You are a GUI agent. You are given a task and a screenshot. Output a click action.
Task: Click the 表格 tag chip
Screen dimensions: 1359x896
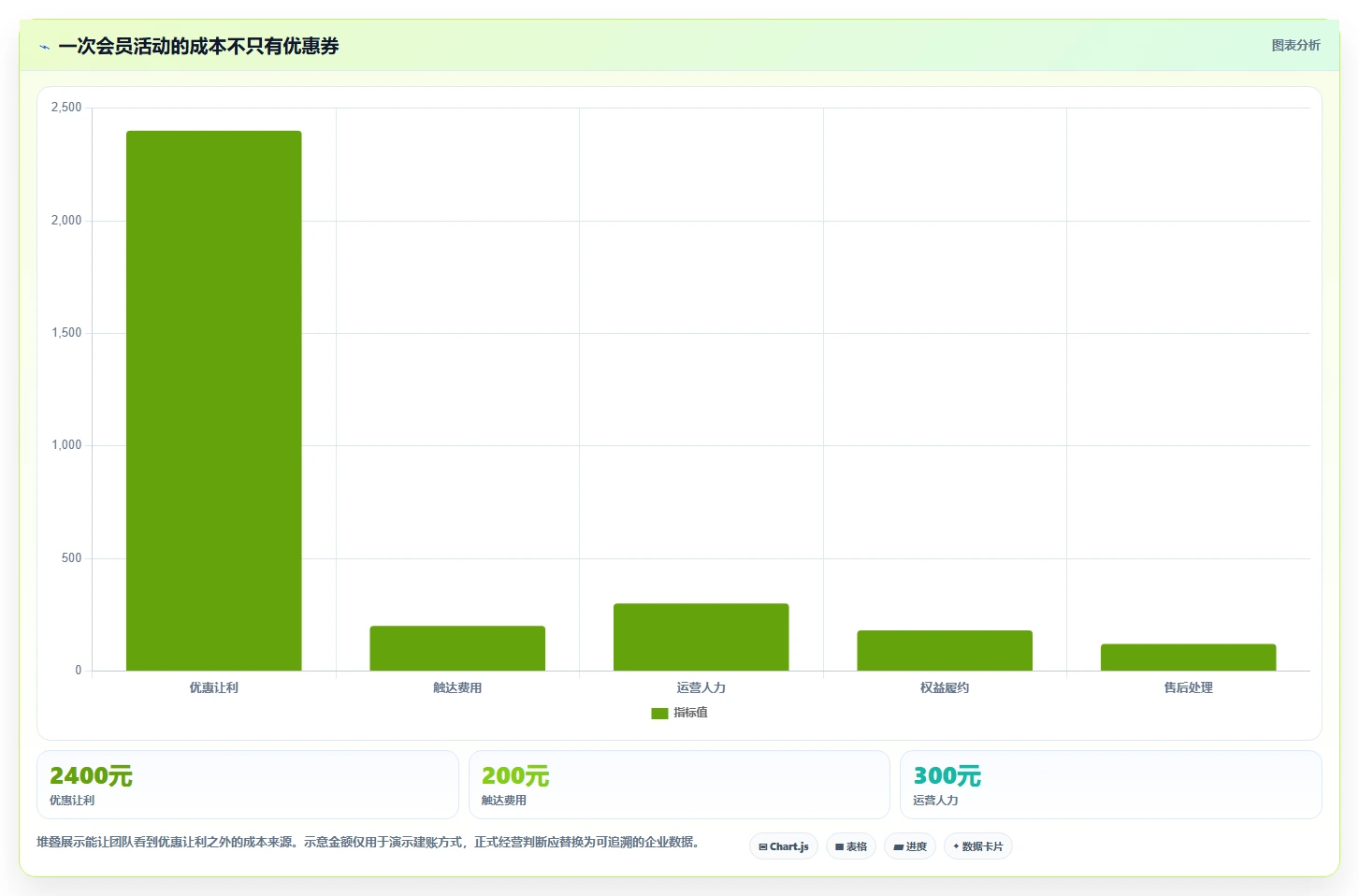click(851, 846)
